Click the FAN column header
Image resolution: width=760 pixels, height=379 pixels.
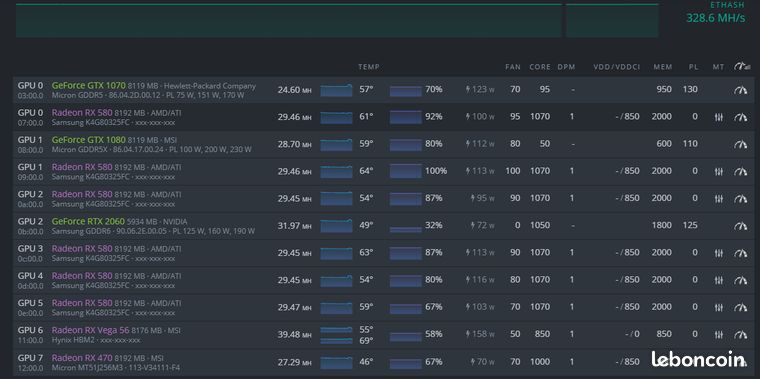click(x=513, y=67)
